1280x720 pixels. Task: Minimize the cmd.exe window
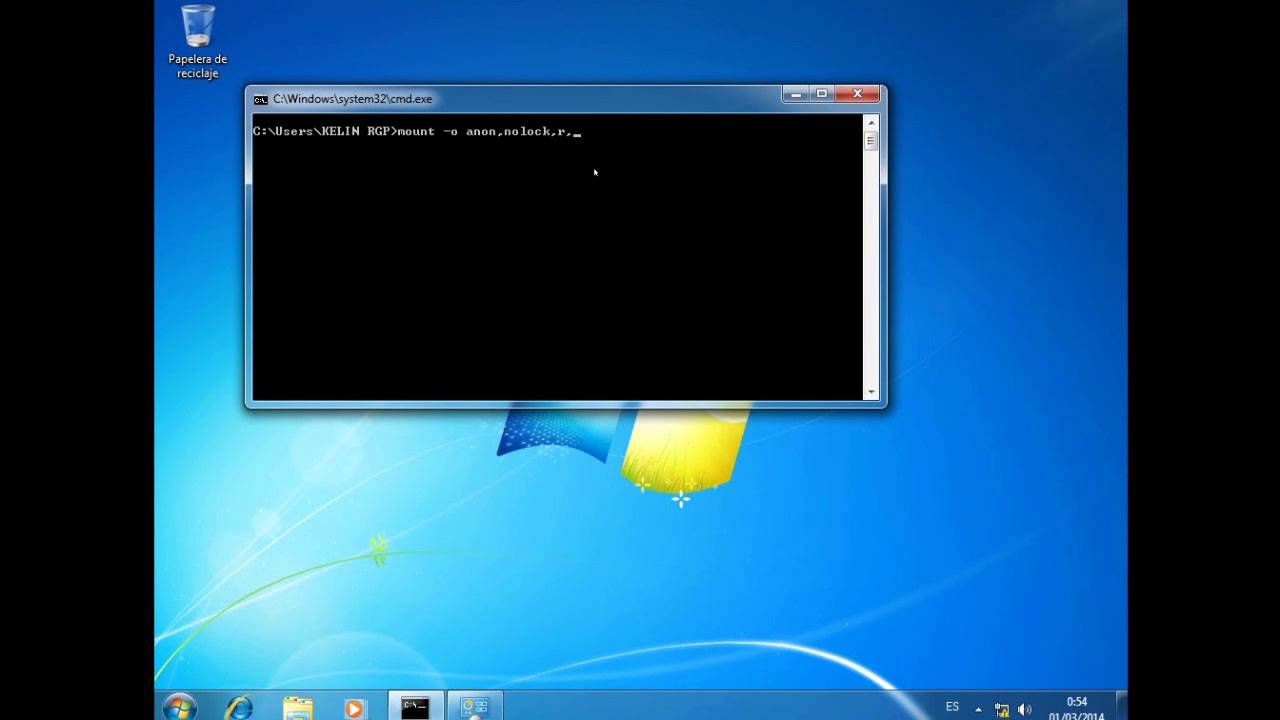coord(796,94)
